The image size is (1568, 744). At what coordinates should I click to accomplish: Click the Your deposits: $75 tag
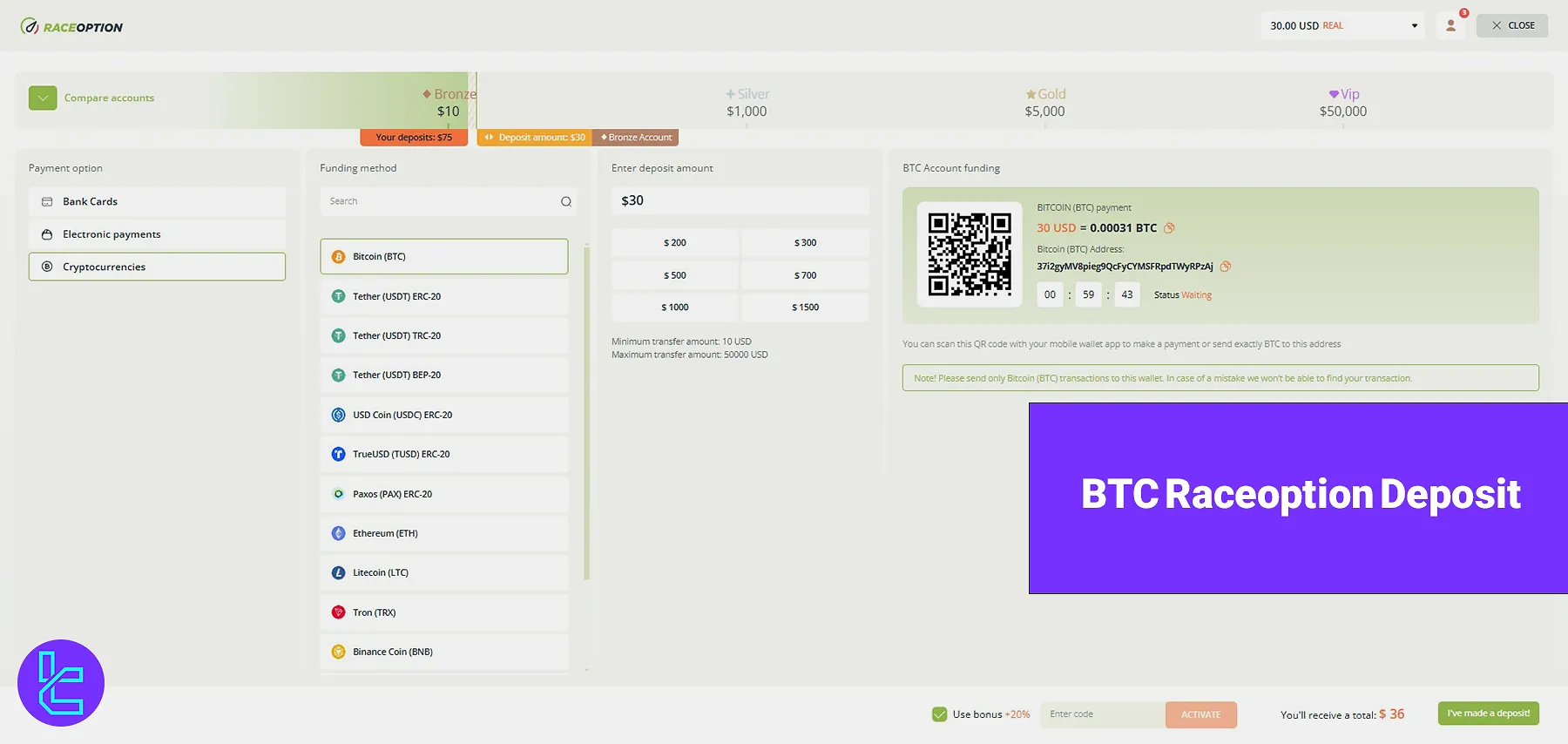tap(414, 138)
